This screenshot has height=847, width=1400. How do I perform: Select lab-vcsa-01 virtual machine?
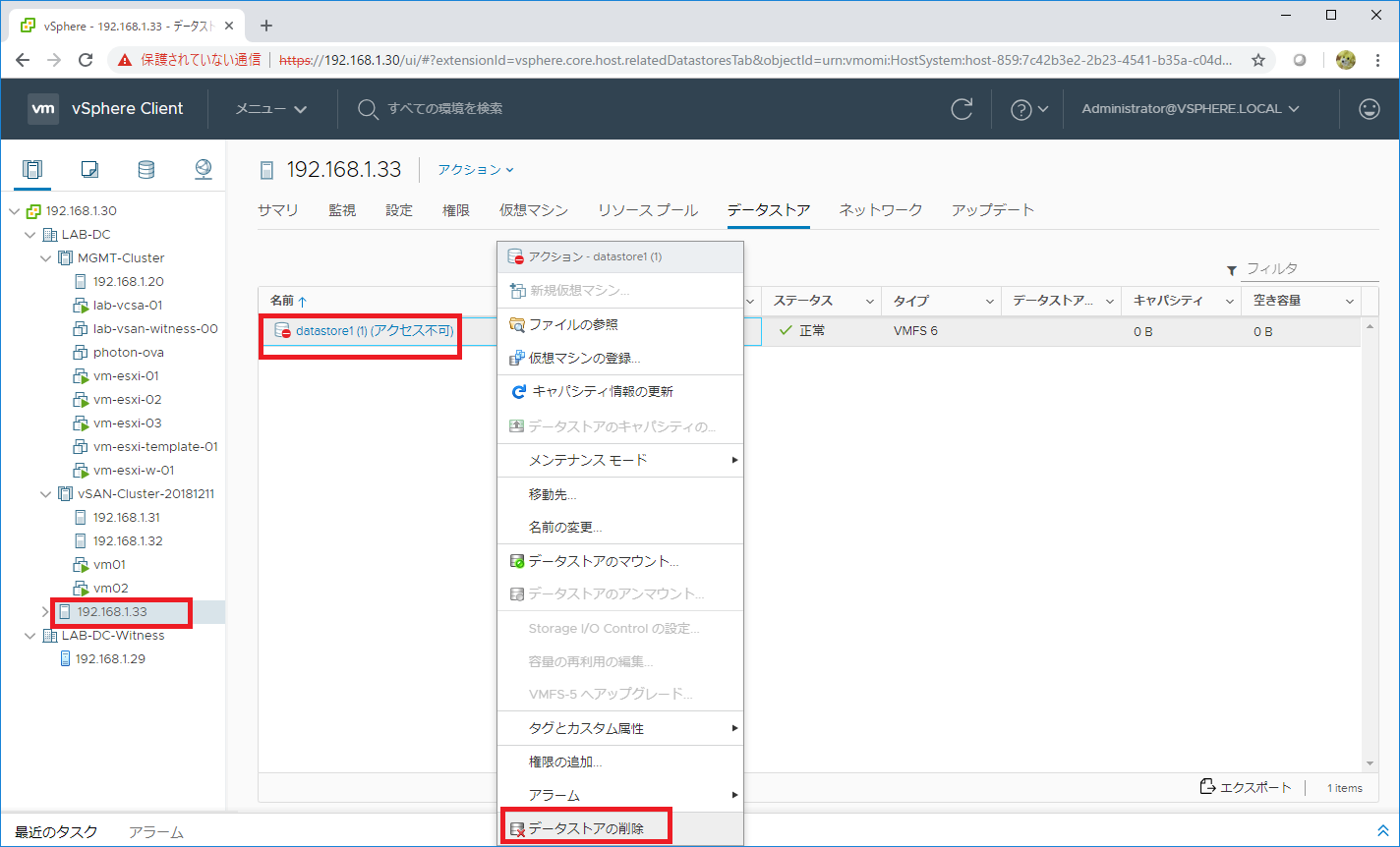pyautogui.click(x=128, y=305)
